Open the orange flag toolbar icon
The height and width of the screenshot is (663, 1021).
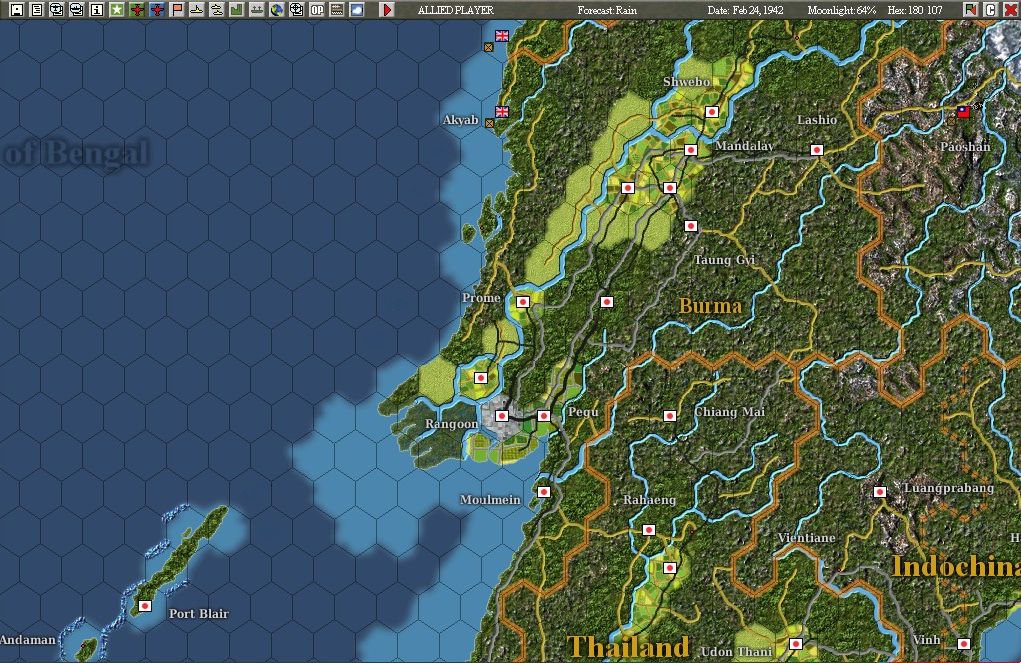(176, 10)
